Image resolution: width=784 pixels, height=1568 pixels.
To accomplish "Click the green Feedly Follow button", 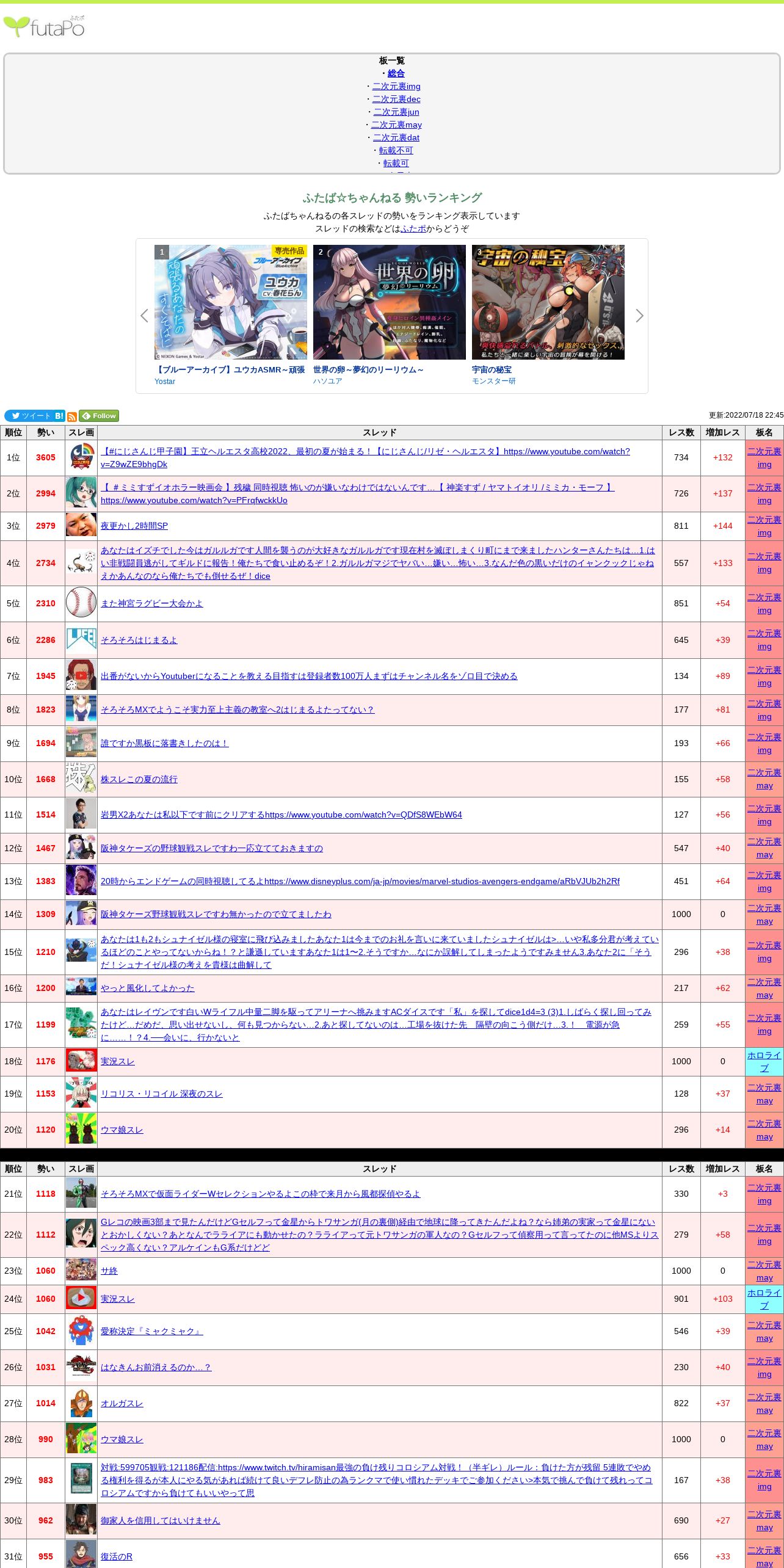I will tap(99, 416).
